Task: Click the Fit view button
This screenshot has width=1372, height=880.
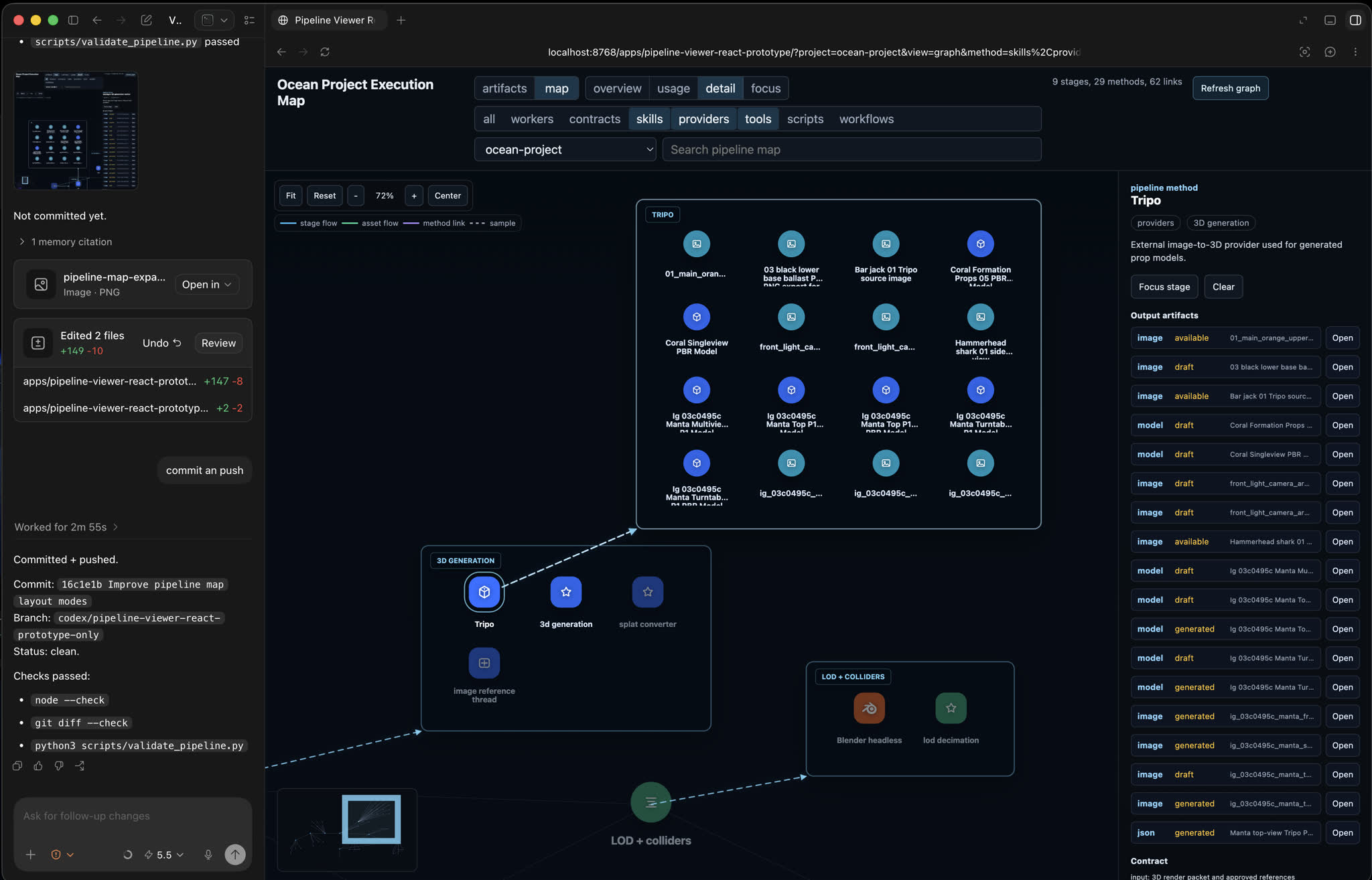Action: click(x=290, y=196)
